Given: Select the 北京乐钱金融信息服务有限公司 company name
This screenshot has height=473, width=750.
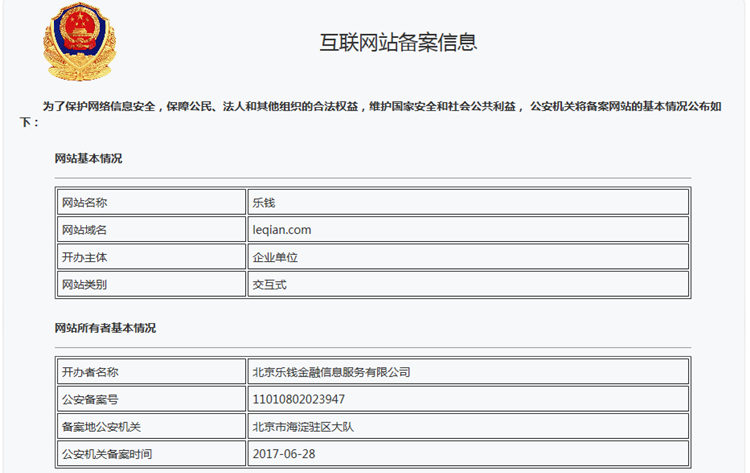Looking at the screenshot, I should coord(332,372).
